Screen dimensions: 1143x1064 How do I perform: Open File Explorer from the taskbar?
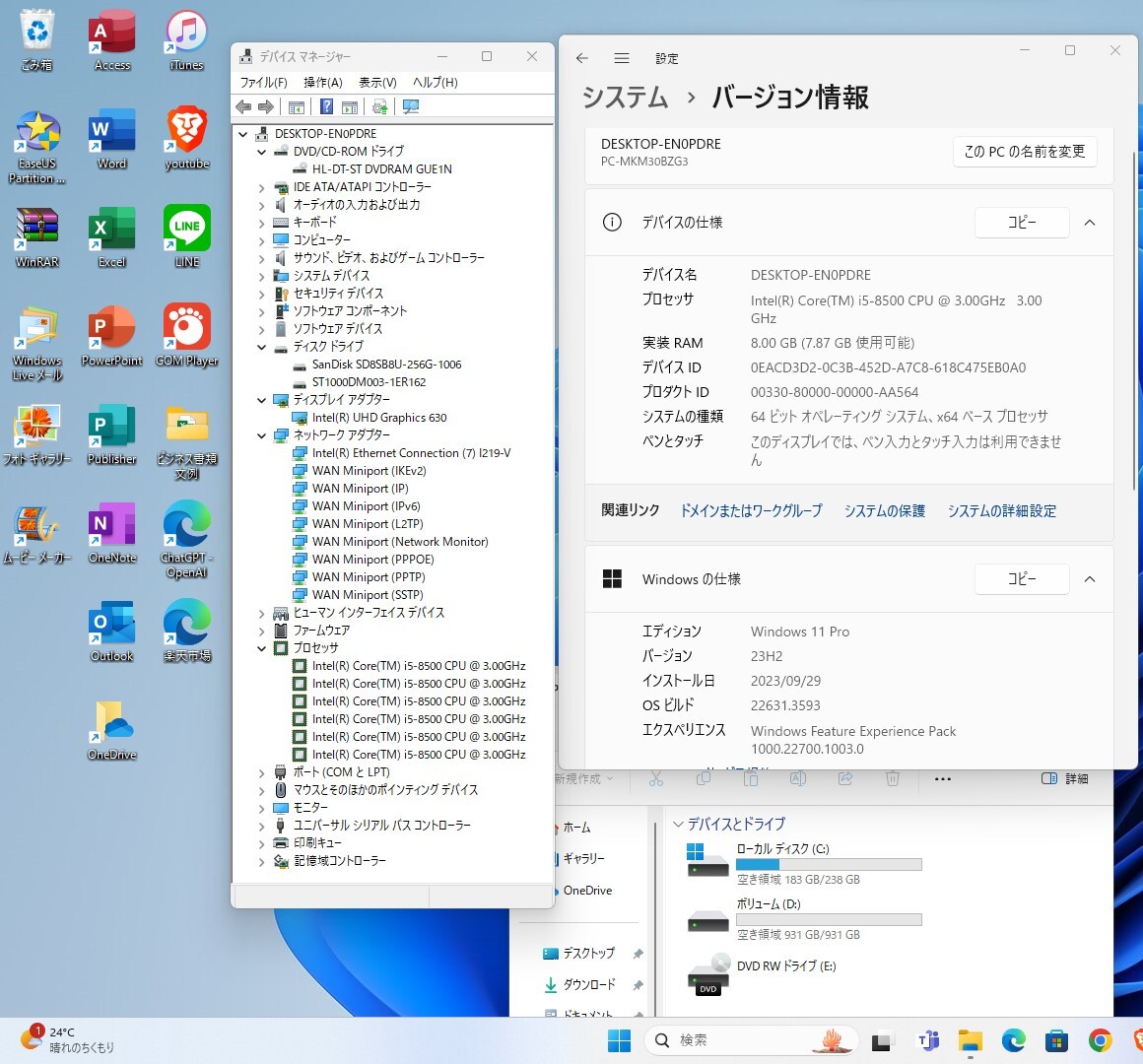(x=971, y=1040)
